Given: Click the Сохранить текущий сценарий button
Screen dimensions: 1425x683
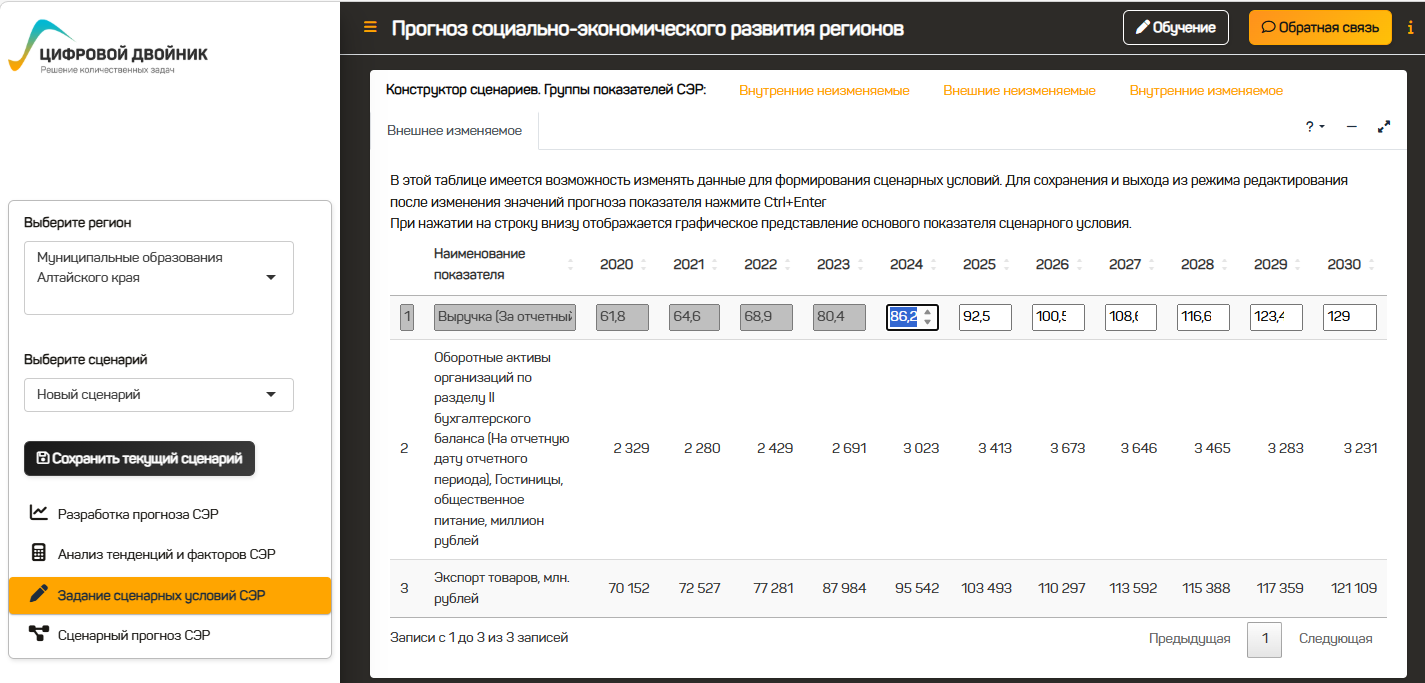Looking at the screenshot, I should [x=139, y=459].
